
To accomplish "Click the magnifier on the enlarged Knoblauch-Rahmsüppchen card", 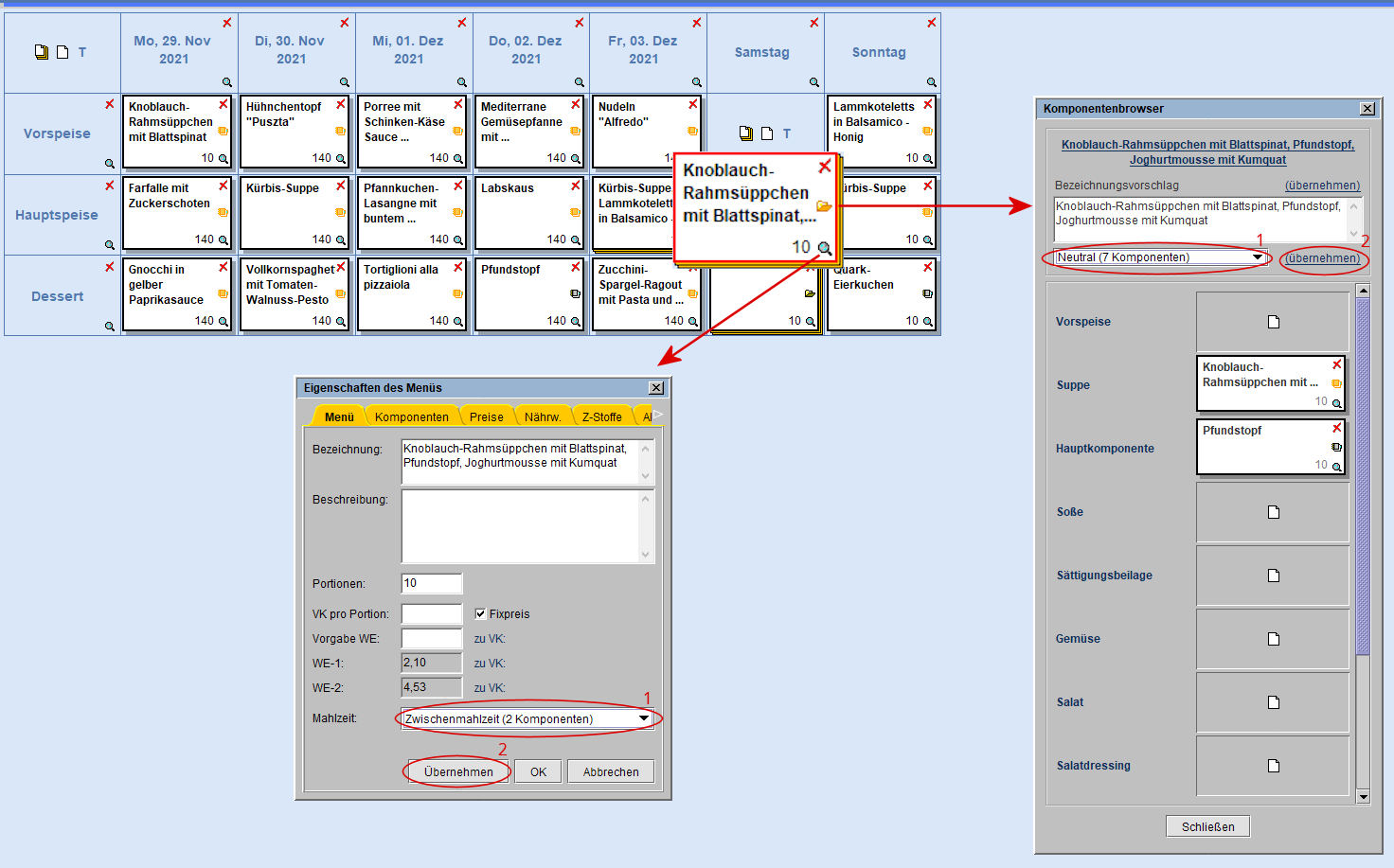I will click(825, 248).
